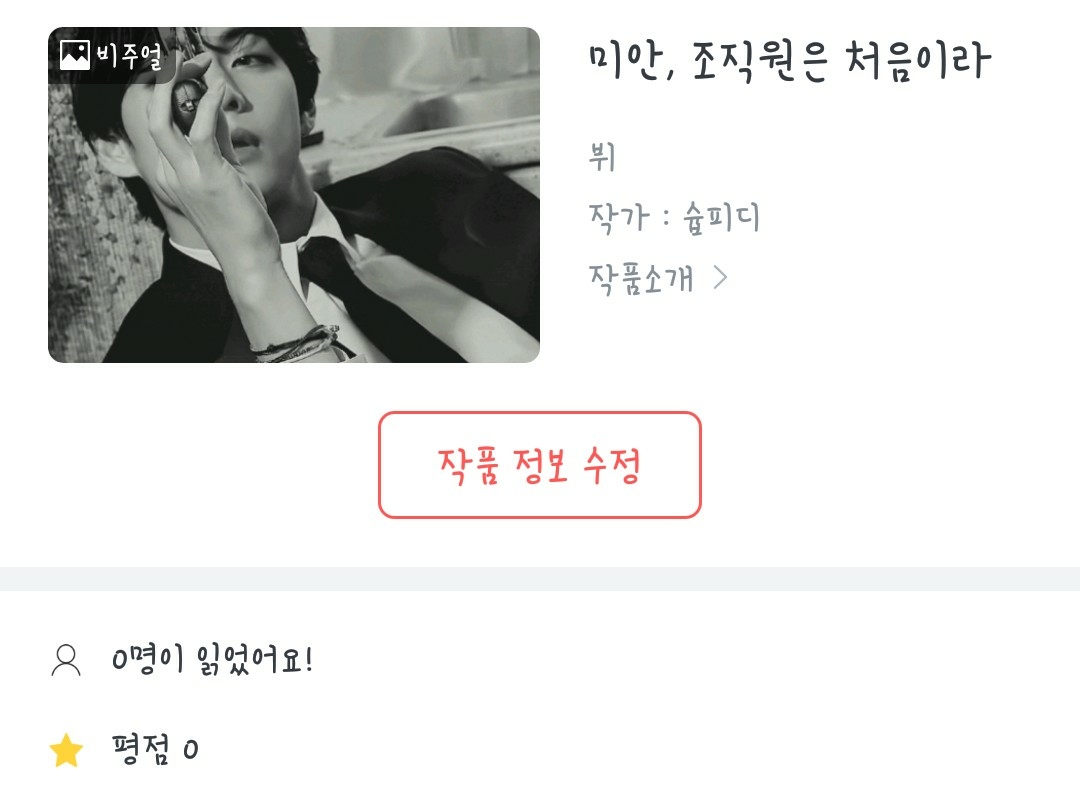Click the gray divider bar below the button

[x=540, y=579]
